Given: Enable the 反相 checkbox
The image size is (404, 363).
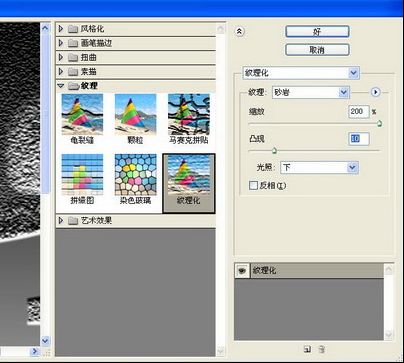Looking at the screenshot, I should pyautogui.click(x=253, y=185).
